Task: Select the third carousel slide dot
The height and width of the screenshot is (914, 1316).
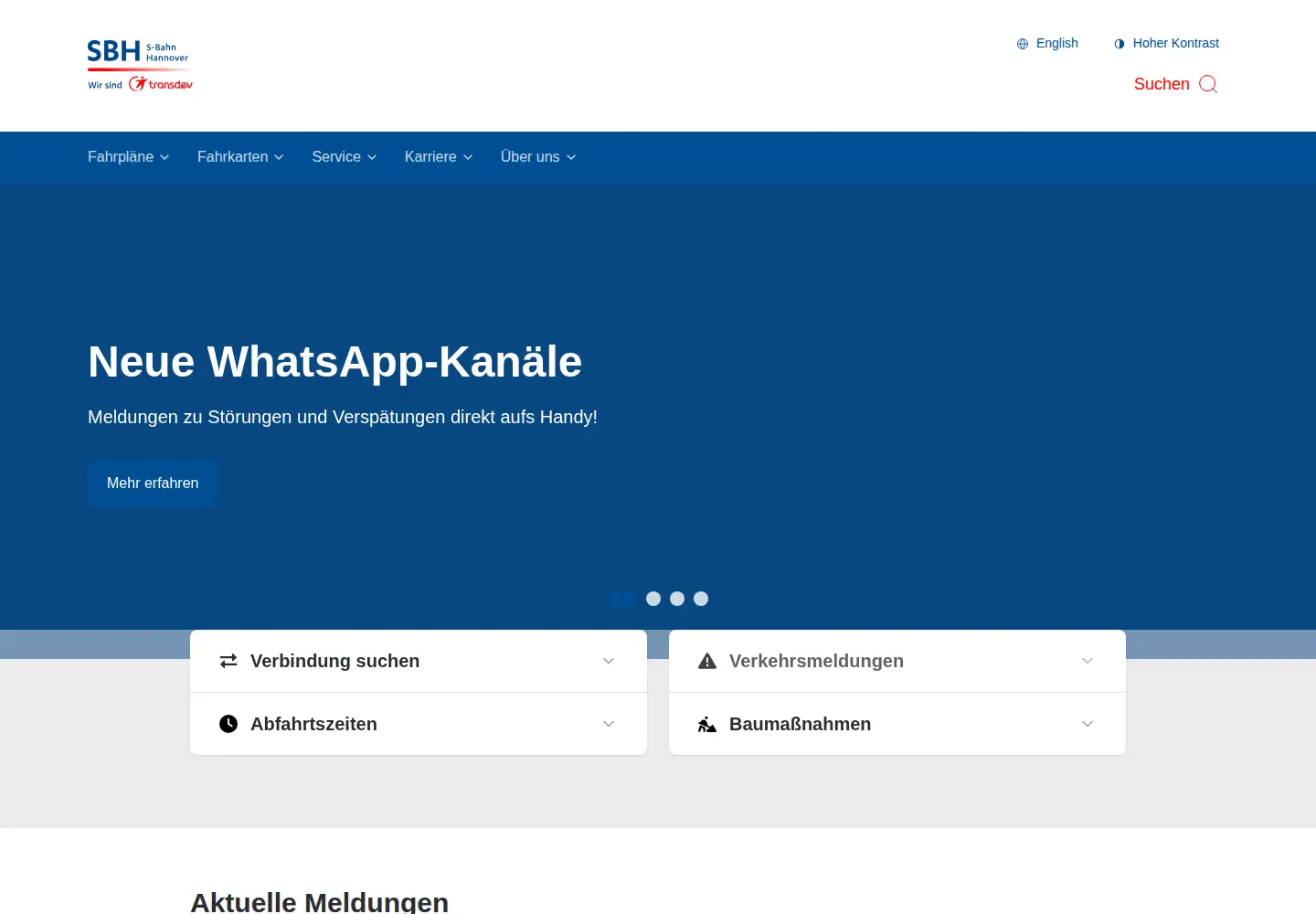Action: click(677, 599)
